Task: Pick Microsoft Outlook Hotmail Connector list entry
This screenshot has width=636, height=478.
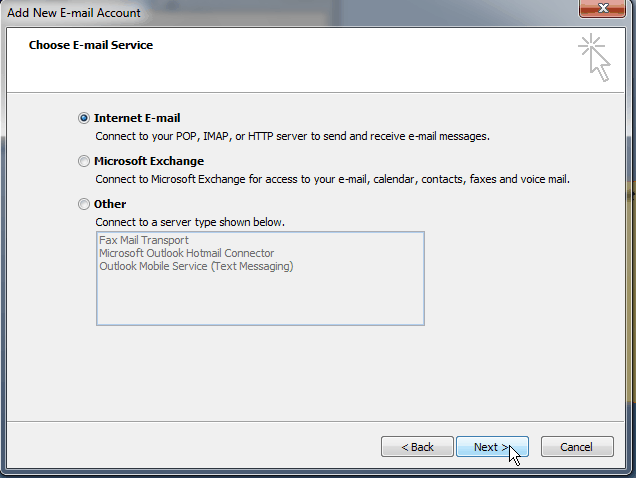Action: pyautogui.click(x=186, y=253)
